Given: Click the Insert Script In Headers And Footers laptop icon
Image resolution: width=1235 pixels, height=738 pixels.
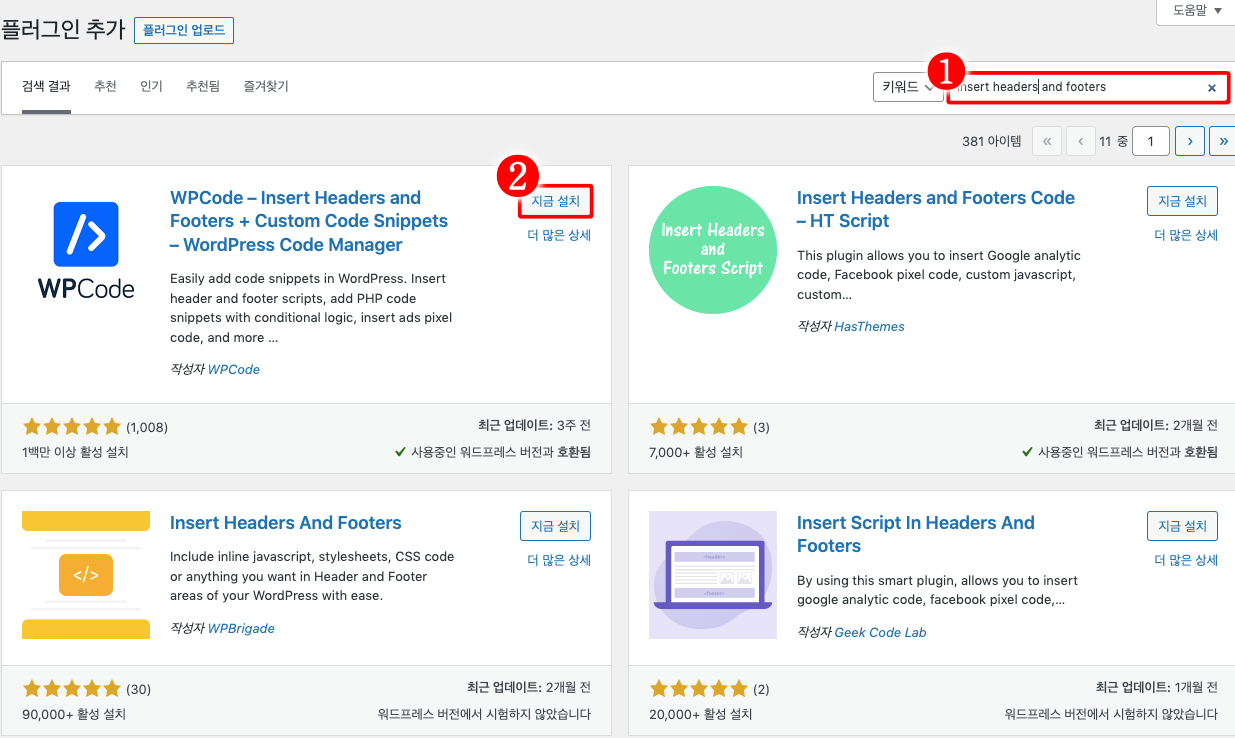Looking at the screenshot, I should tap(713, 575).
